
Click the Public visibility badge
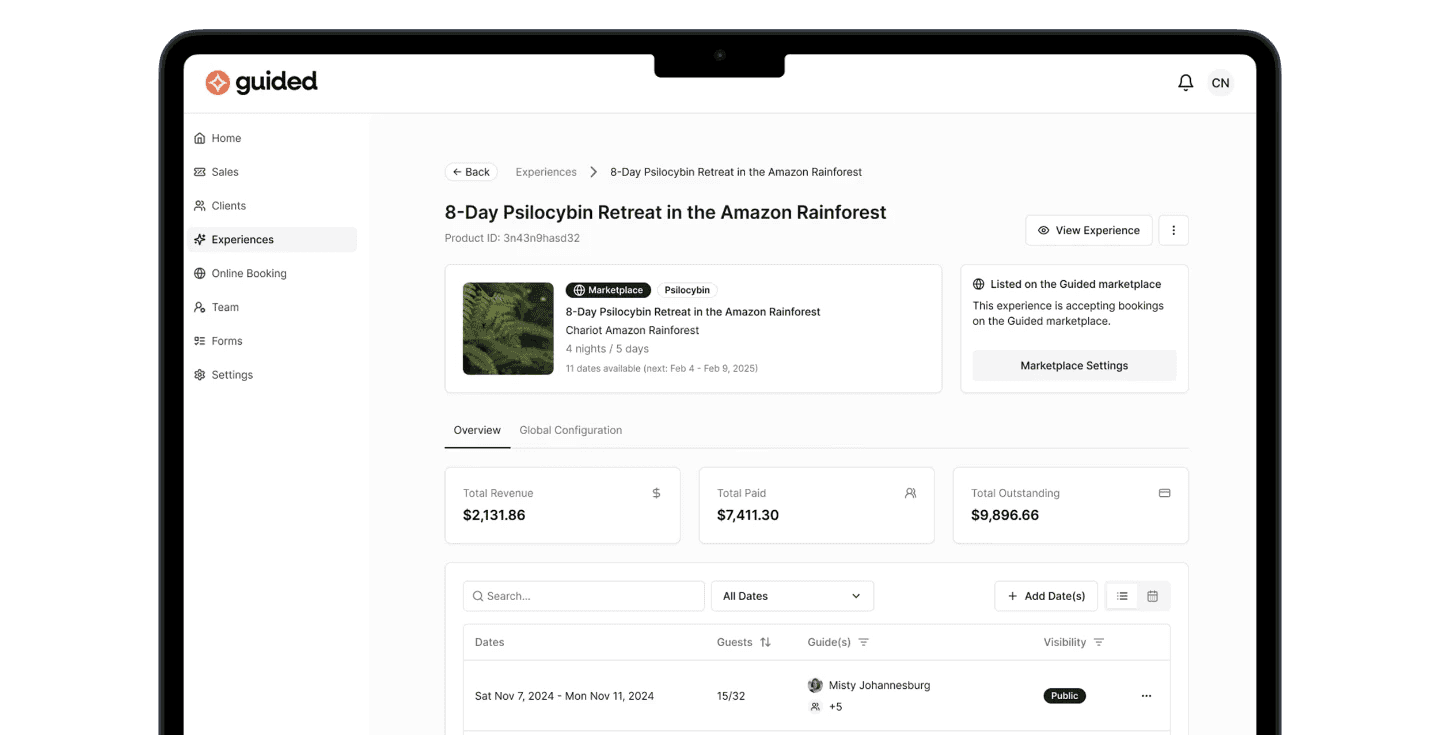[x=1065, y=696]
